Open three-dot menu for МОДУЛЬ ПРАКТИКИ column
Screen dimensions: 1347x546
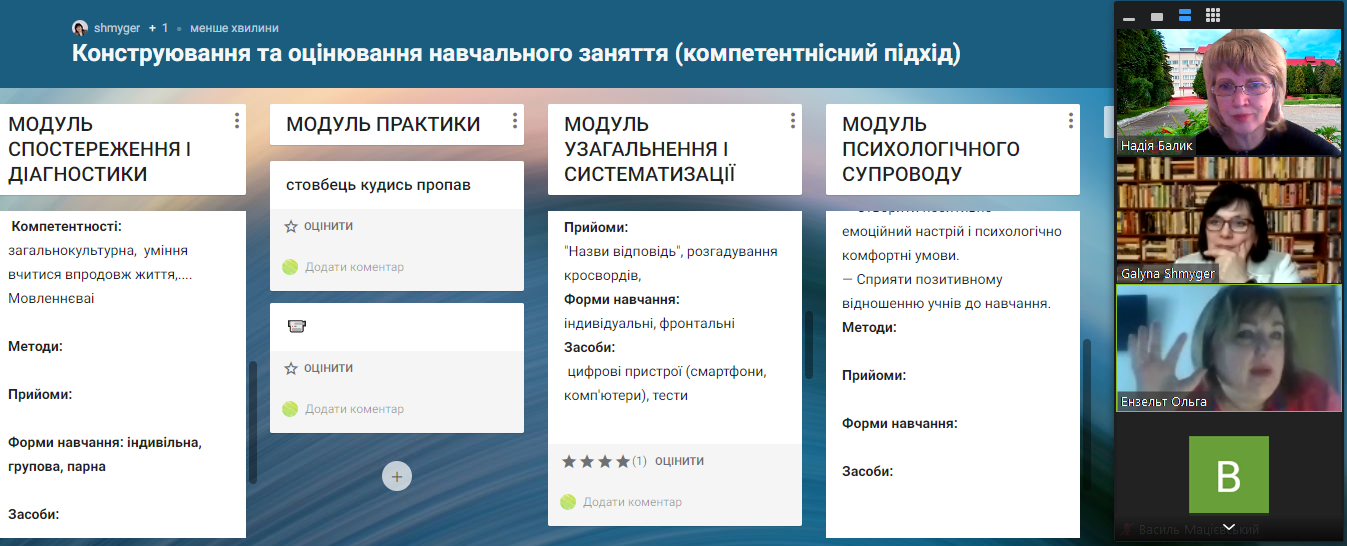point(515,121)
